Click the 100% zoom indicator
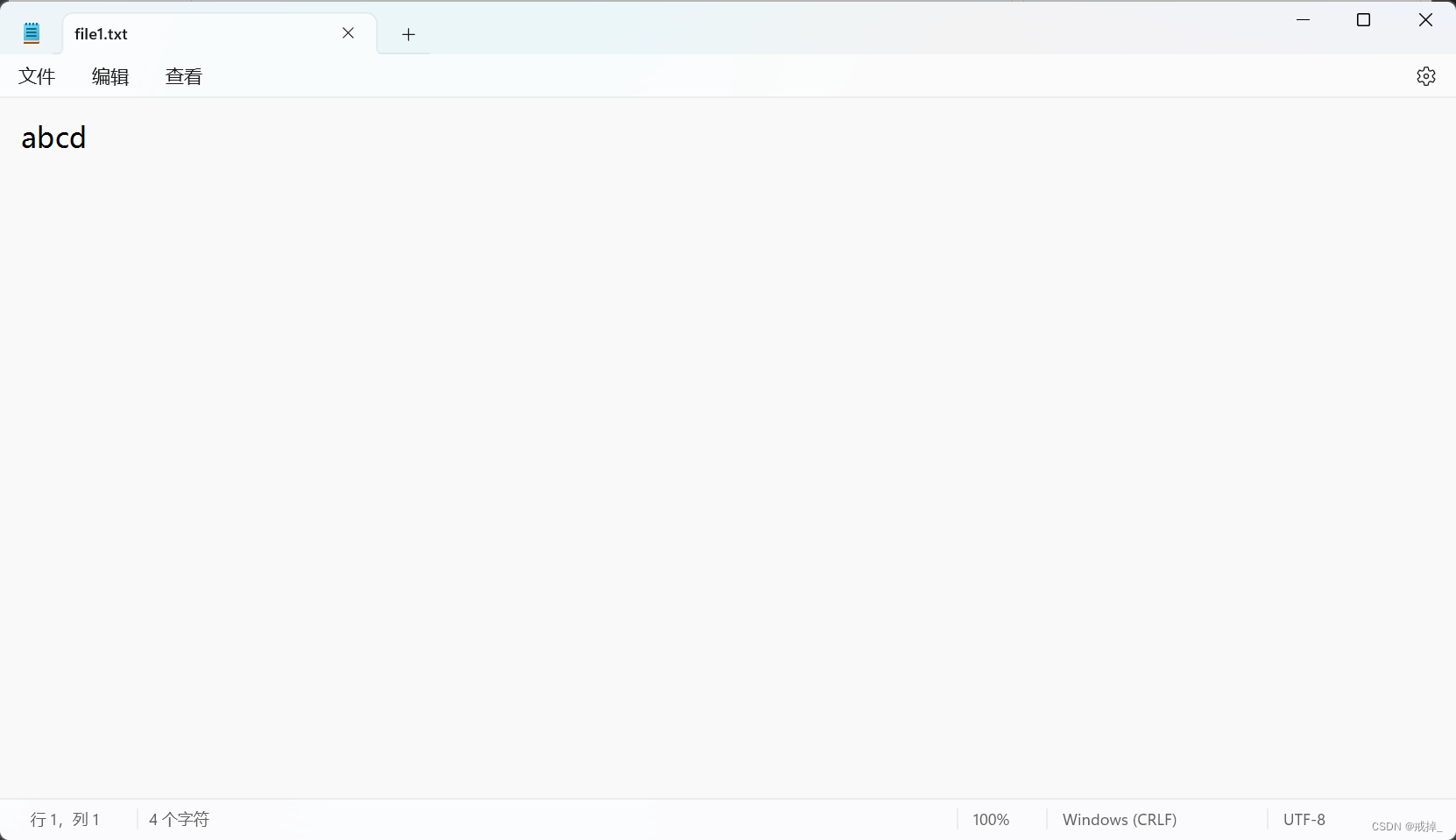The image size is (1456, 840). click(991, 819)
